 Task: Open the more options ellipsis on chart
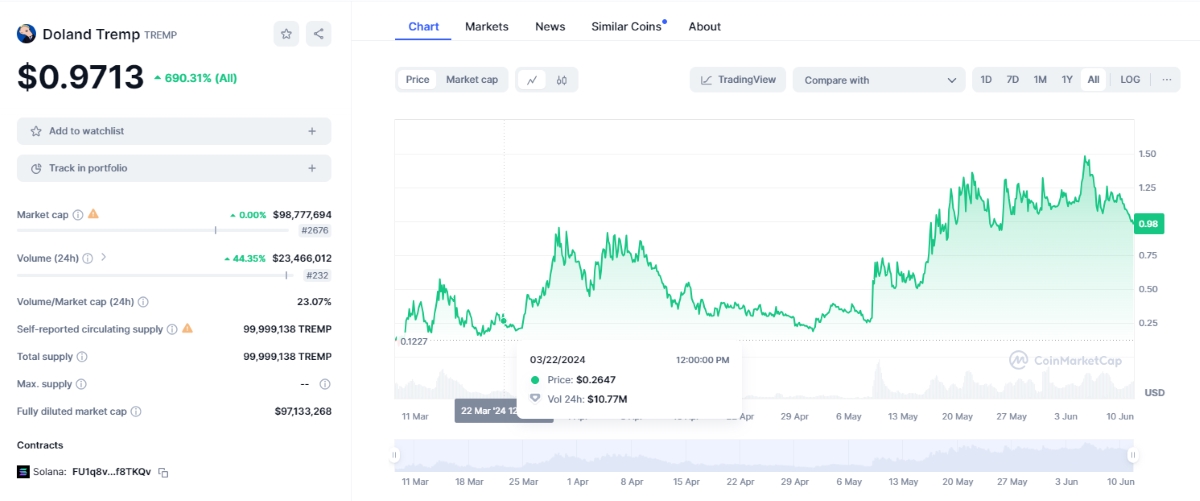[x=1166, y=80]
